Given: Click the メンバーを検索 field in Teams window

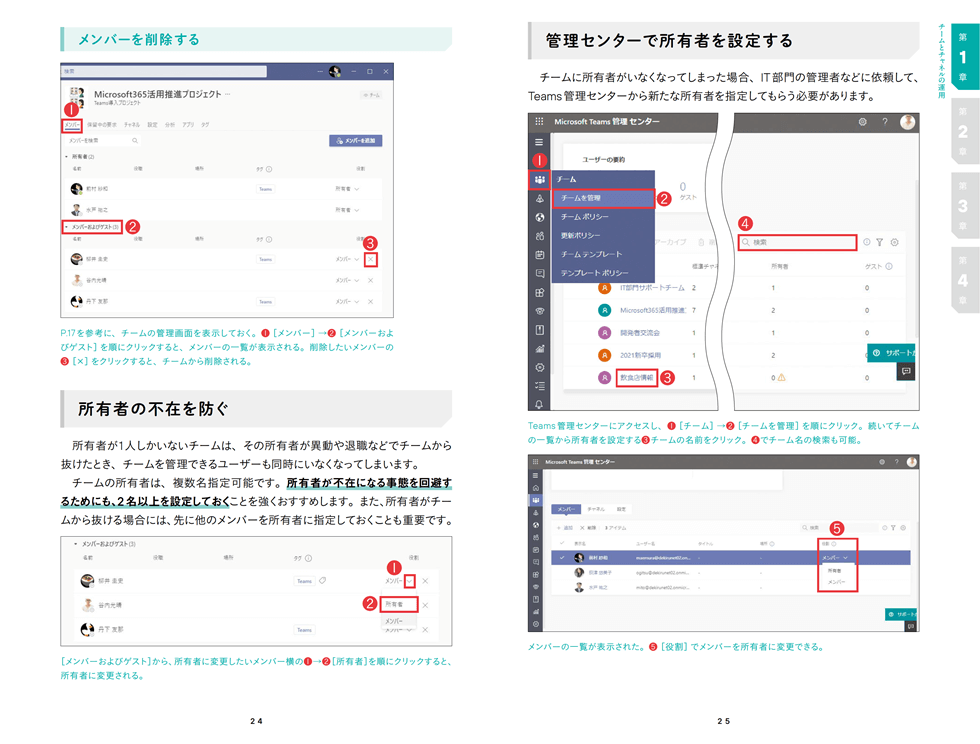Looking at the screenshot, I should 104,141.
